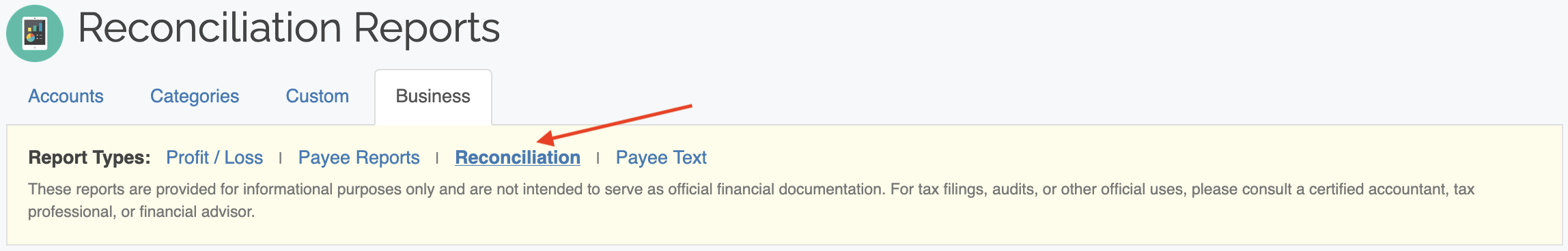
Task: Click separator between Profit / Loss and Payee Reports
Action: click(x=280, y=158)
